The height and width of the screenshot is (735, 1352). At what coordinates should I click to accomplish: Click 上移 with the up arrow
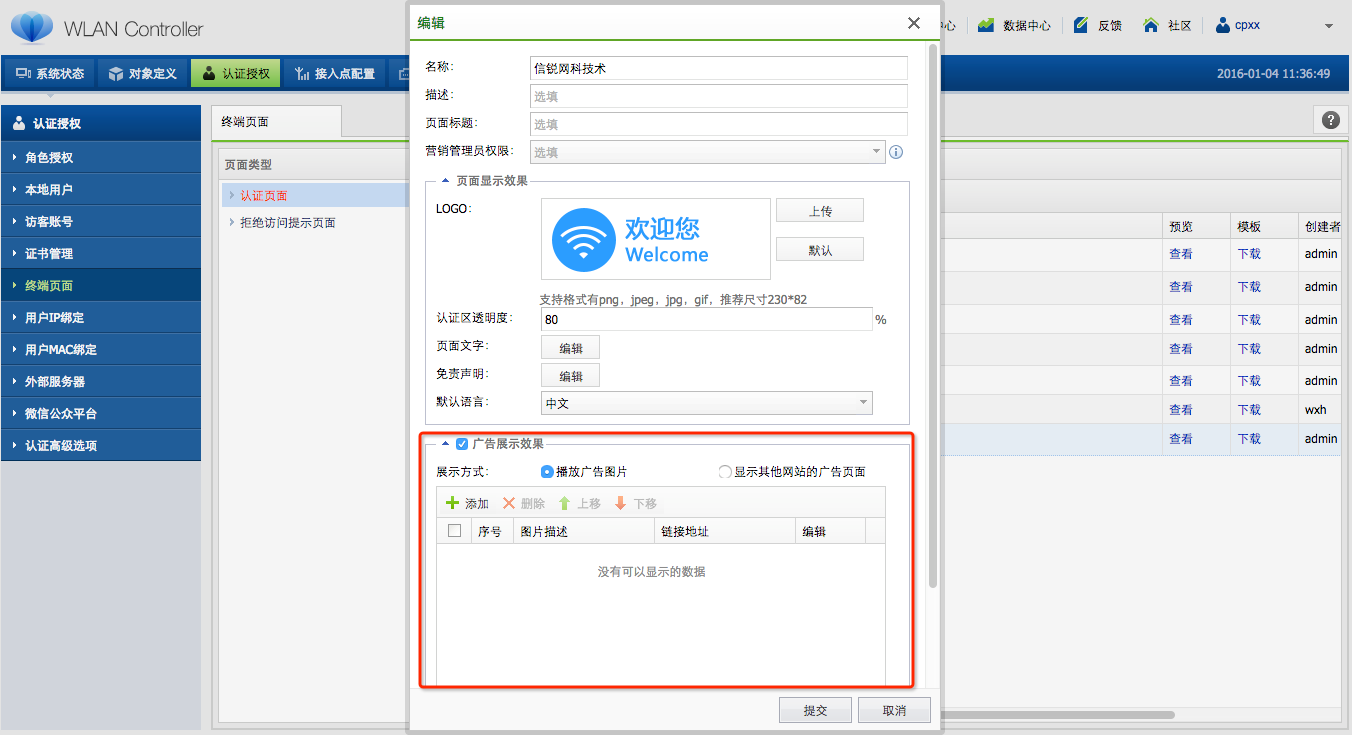tap(580, 503)
